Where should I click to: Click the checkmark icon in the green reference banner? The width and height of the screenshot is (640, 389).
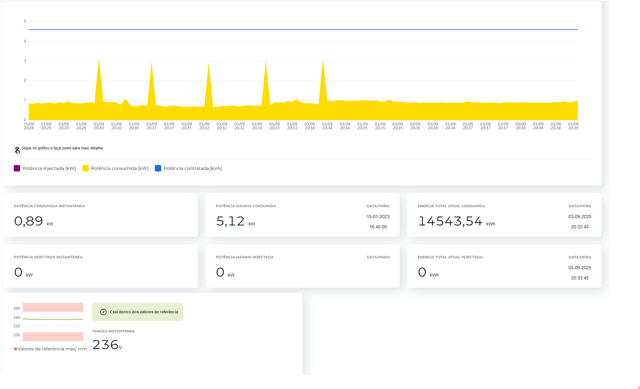click(103, 312)
